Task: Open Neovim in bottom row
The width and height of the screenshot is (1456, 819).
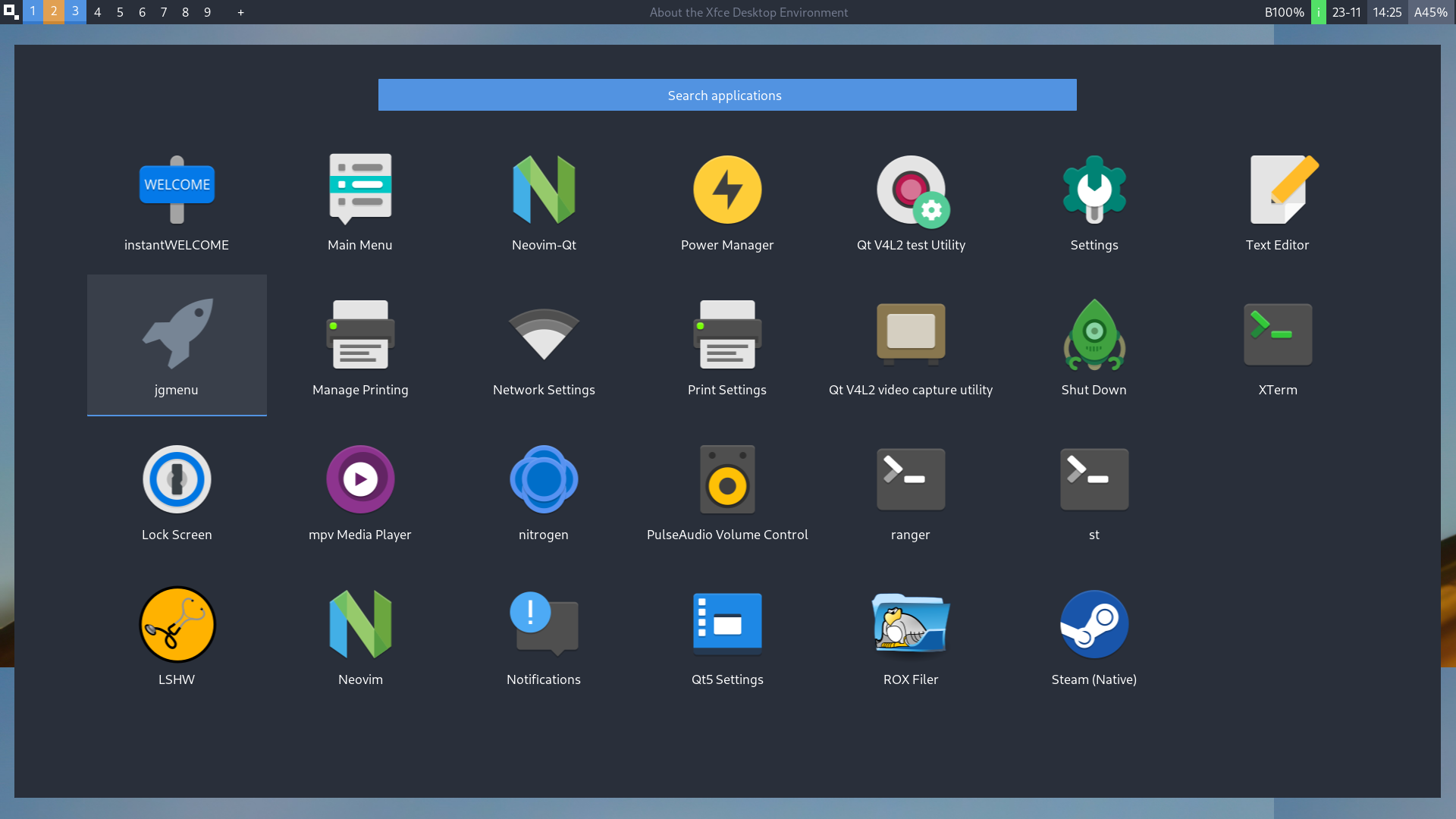Action: (360, 624)
